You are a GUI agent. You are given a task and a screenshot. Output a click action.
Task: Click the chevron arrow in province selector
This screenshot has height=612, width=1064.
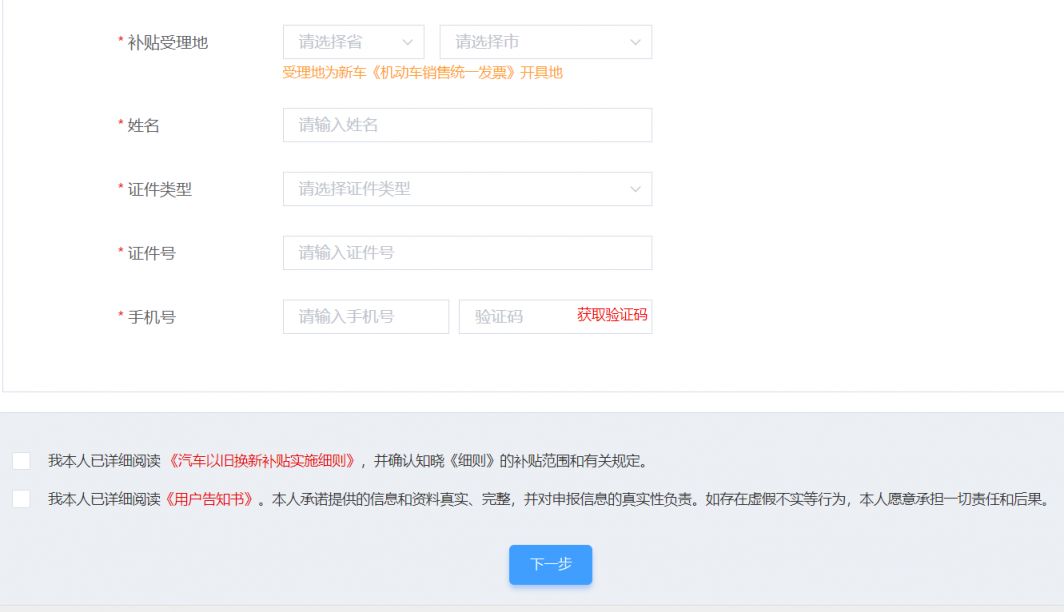point(407,42)
